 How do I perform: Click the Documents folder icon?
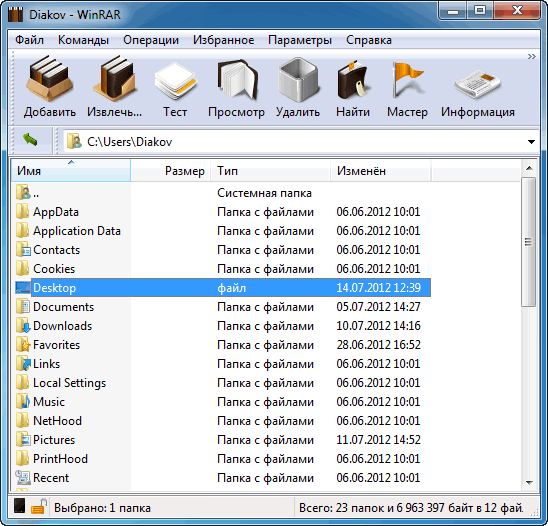pyautogui.click(x=23, y=306)
